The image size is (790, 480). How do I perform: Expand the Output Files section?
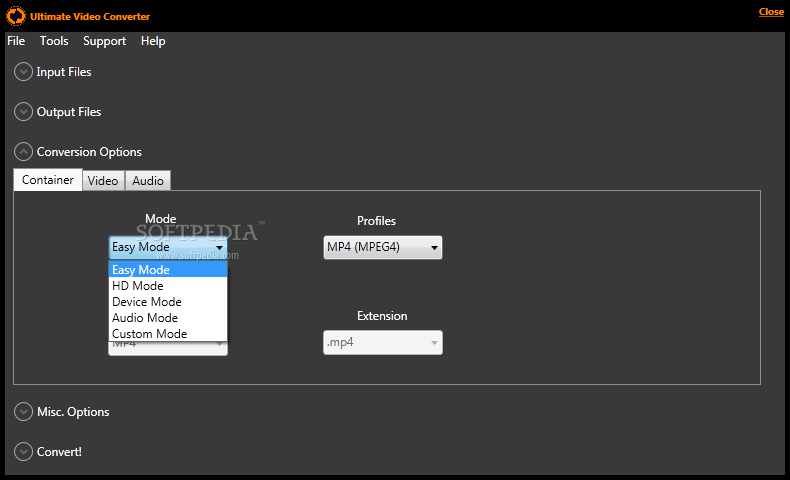point(23,112)
